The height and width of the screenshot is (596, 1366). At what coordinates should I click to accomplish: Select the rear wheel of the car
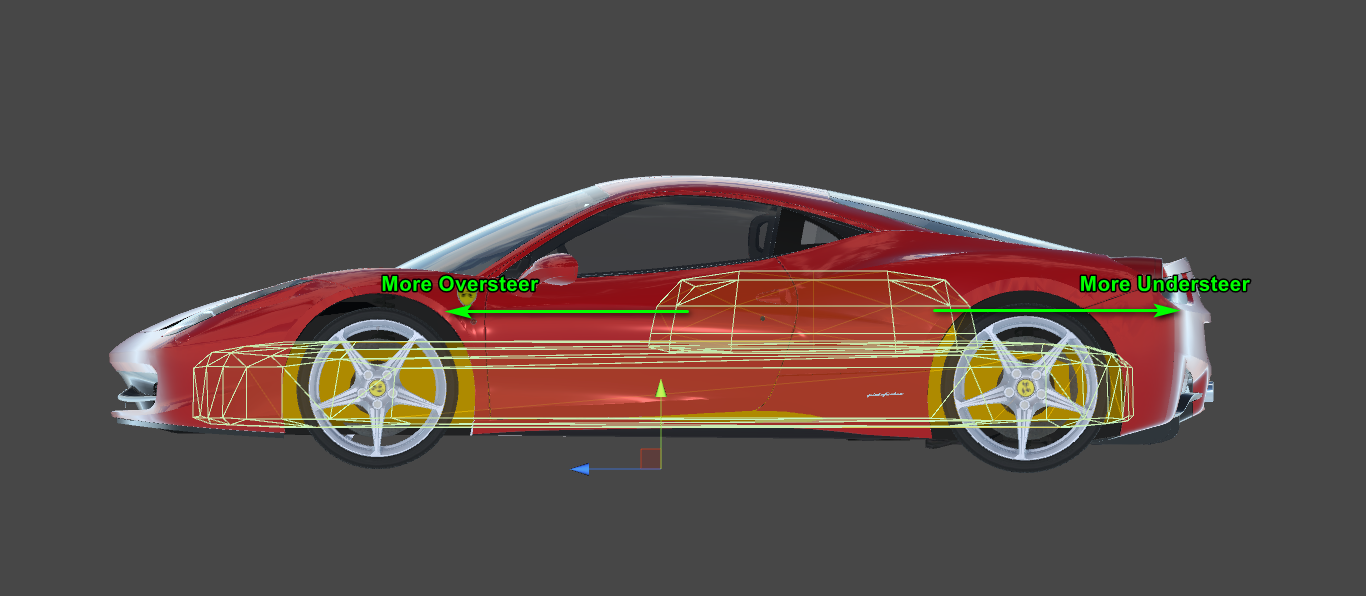[x=1023, y=389]
